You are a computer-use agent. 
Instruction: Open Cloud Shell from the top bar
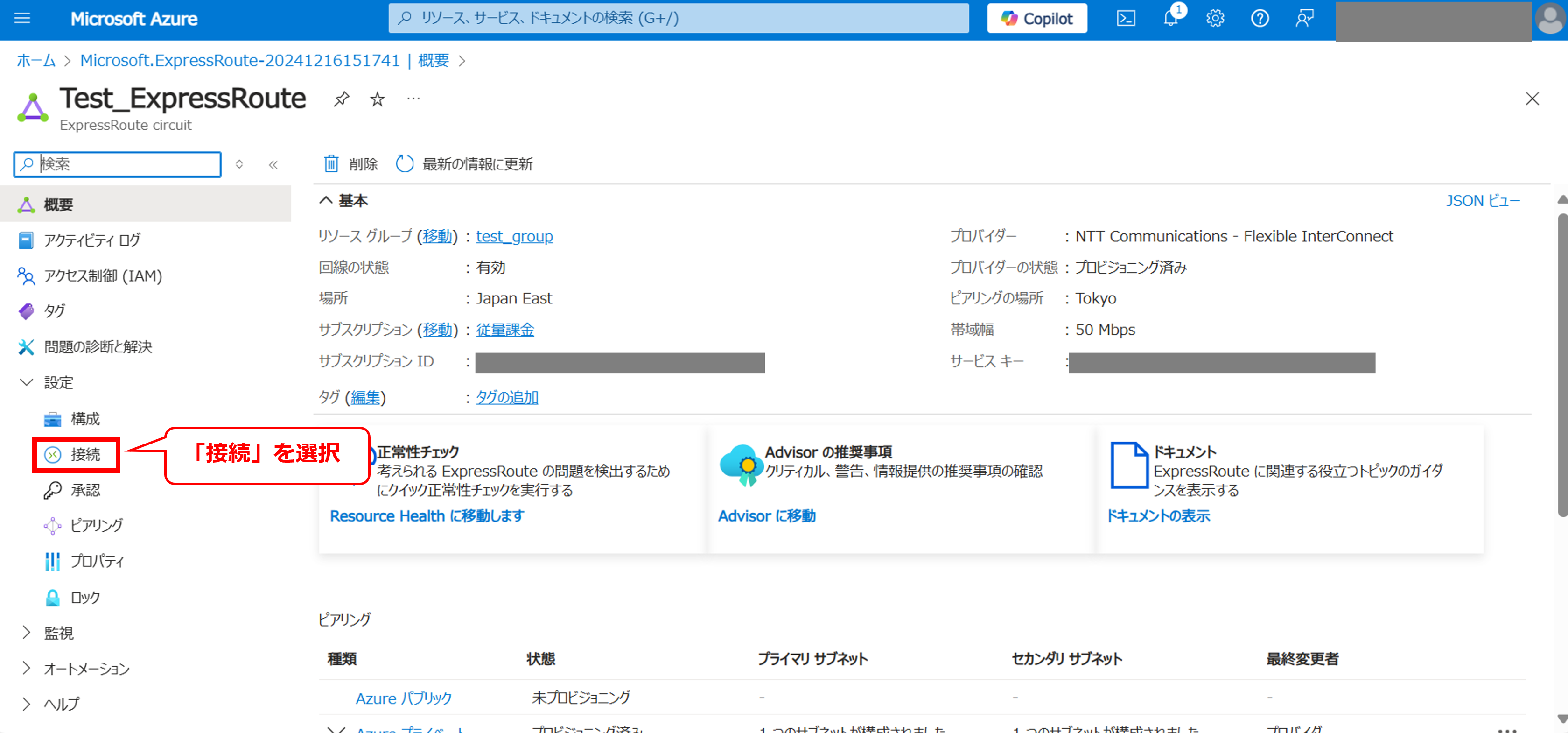point(1126,18)
